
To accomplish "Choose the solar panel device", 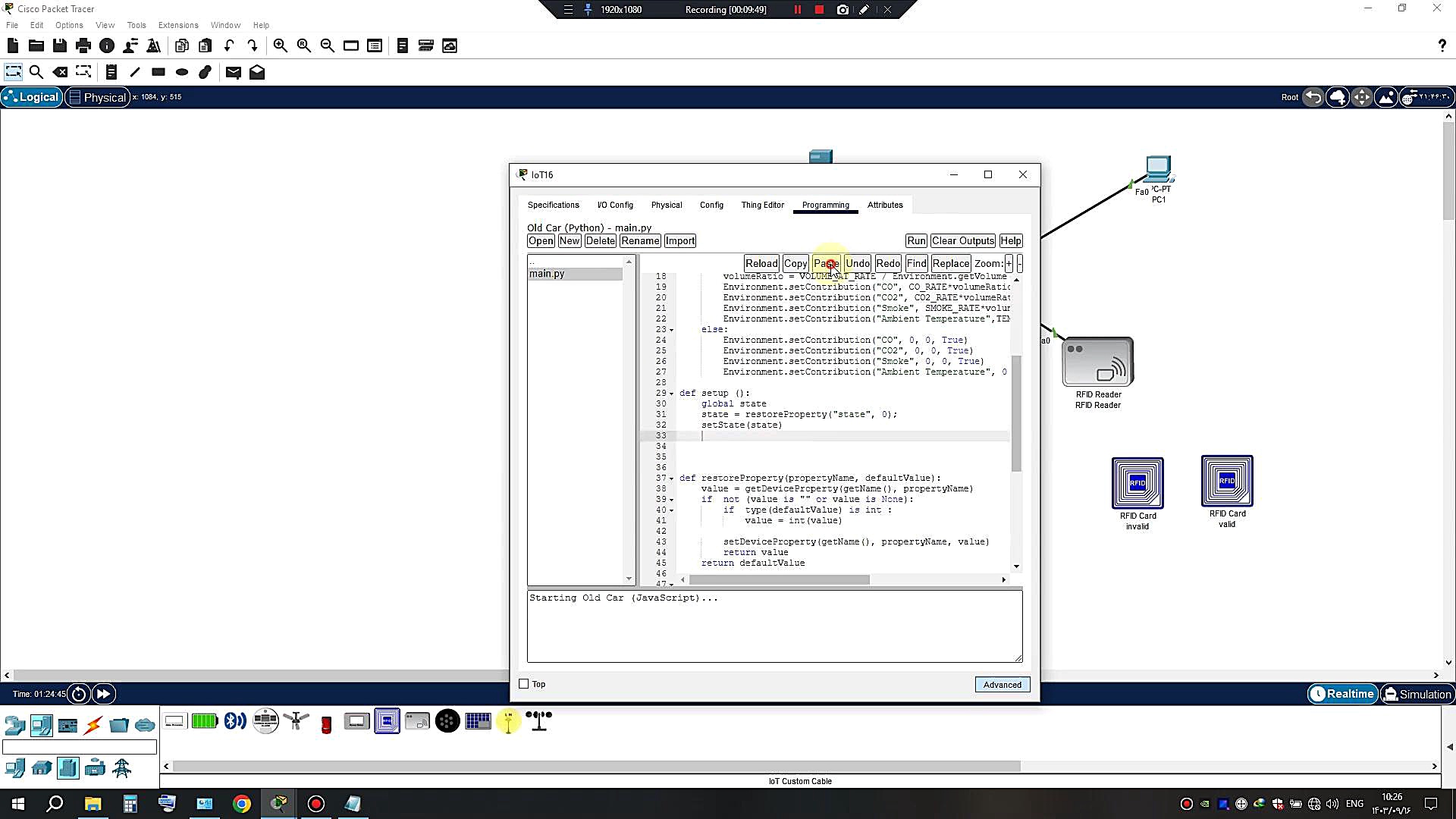I will click(x=478, y=721).
